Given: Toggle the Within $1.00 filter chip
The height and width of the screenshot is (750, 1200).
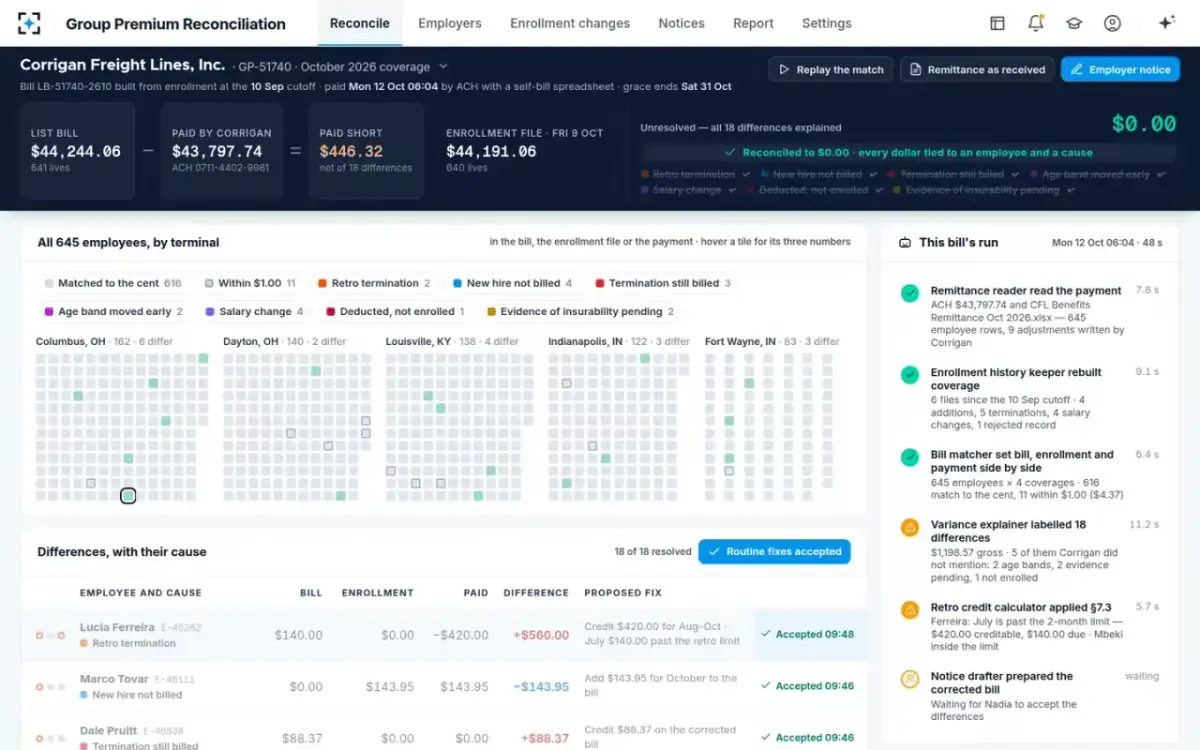Looking at the screenshot, I should 250,283.
